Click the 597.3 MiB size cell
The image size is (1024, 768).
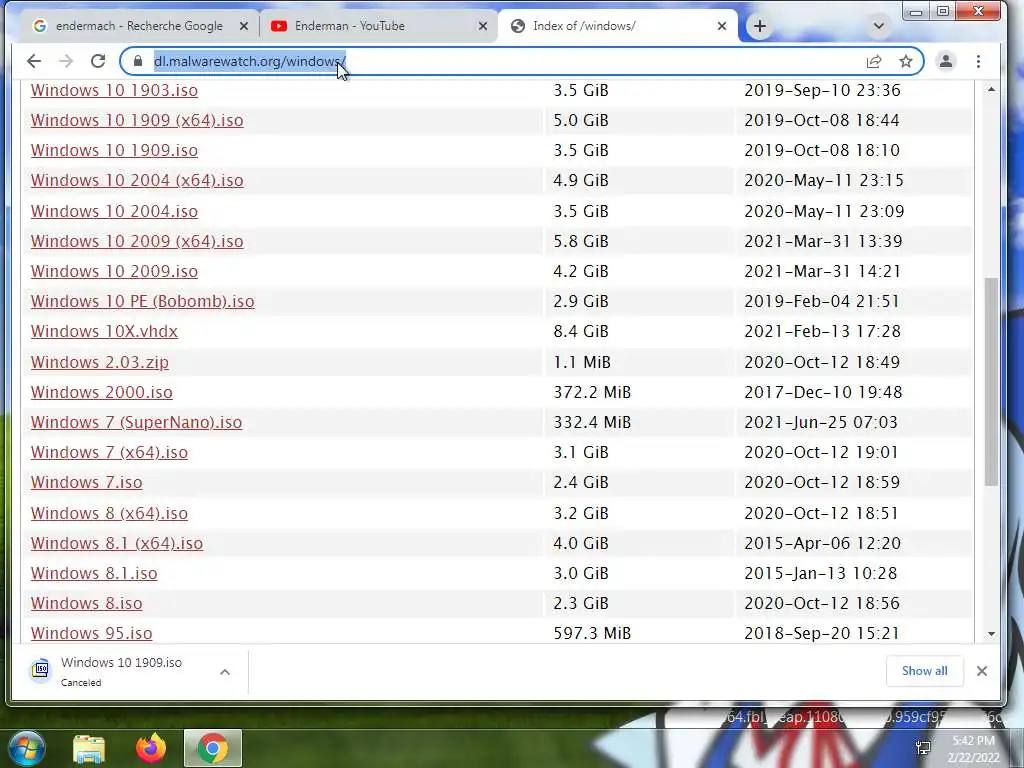pos(592,633)
